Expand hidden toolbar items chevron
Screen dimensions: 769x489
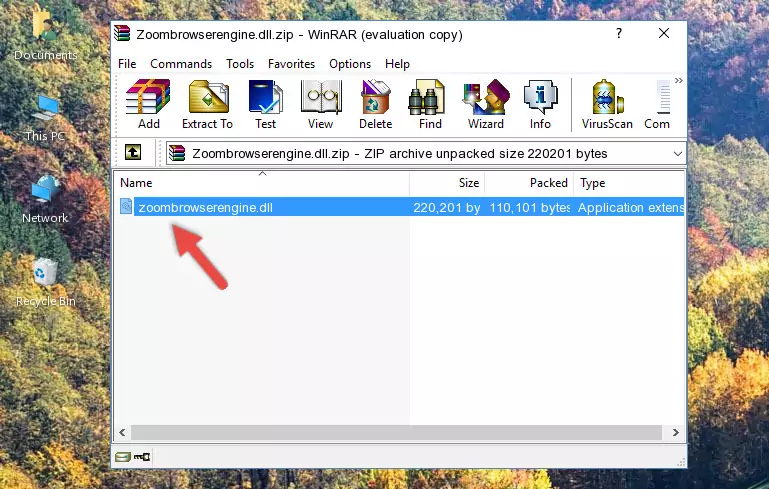coord(678,80)
